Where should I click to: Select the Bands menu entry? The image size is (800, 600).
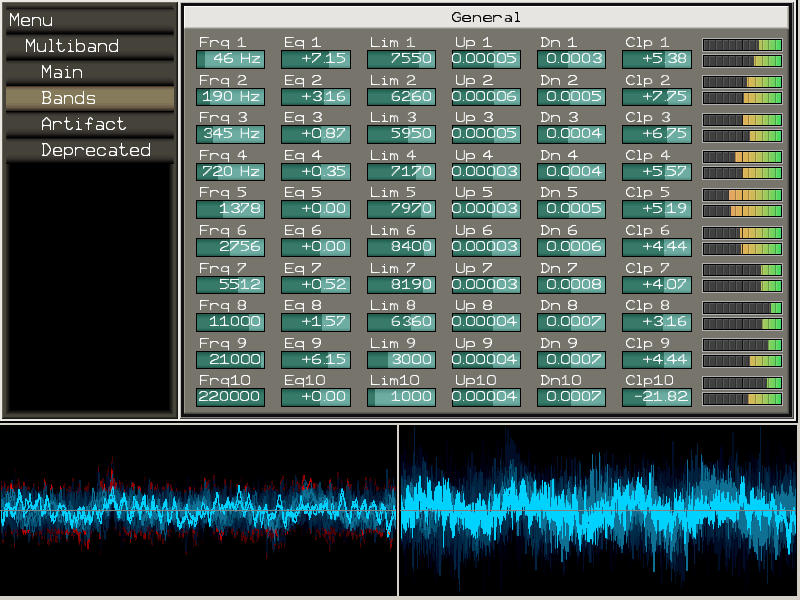pyautogui.click(x=90, y=98)
